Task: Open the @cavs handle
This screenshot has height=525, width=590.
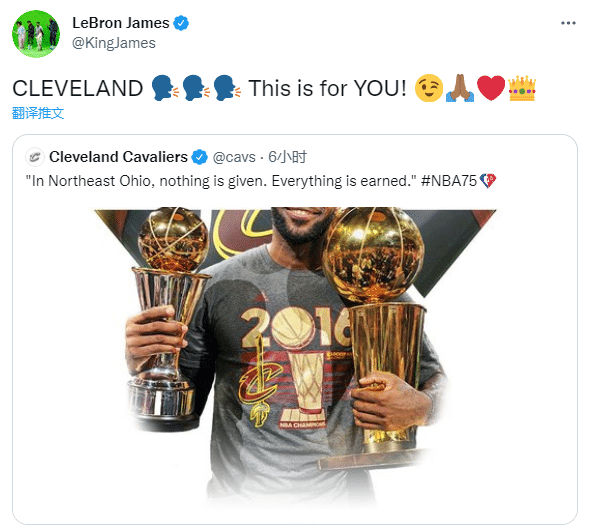Action: point(234,157)
